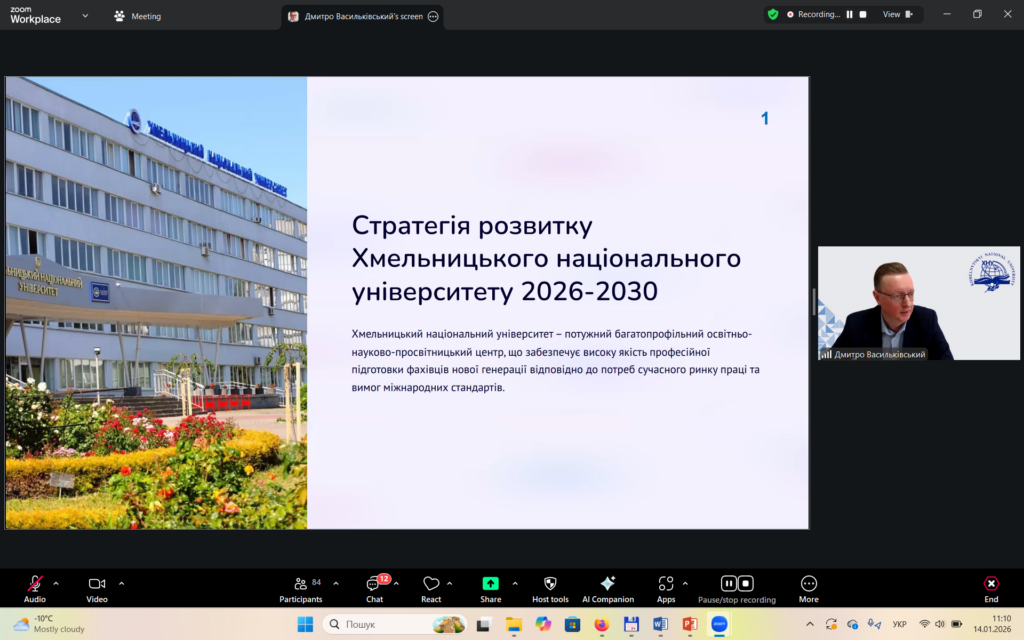
Task: Launch the AI Companion
Action: pyautogui.click(x=607, y=584)
